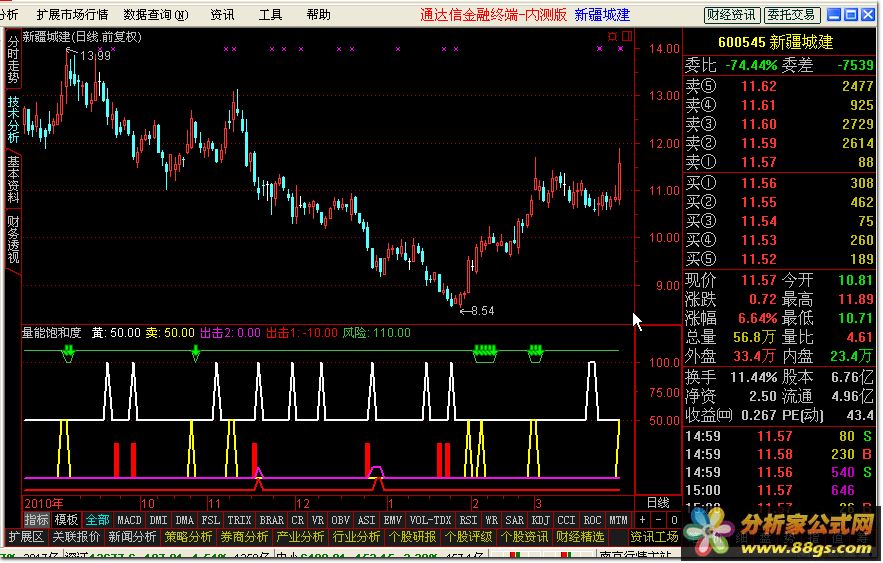Click the 委托交易 button
The height and width of the screenshot is (563, 883).
click(792, 15)
